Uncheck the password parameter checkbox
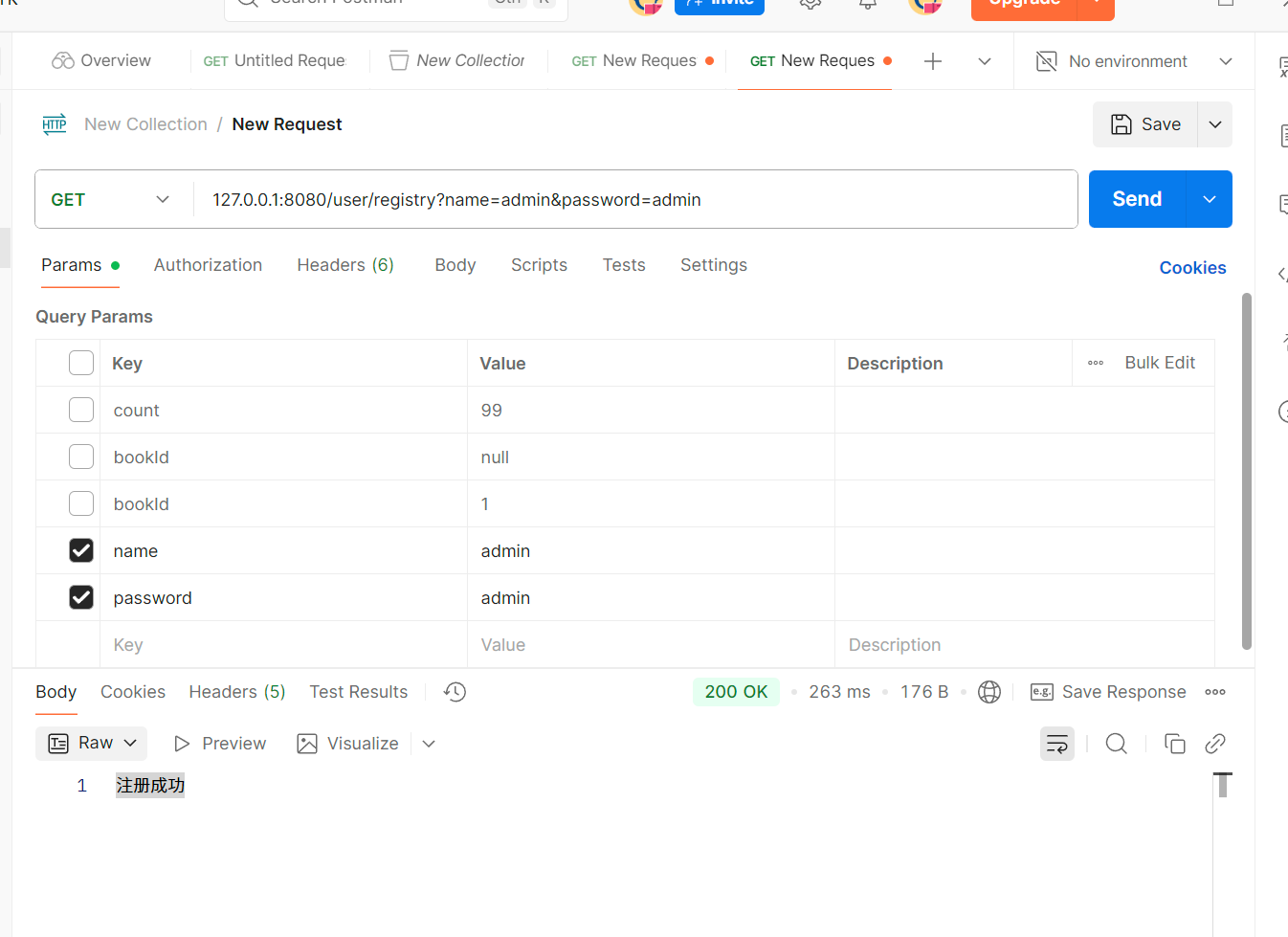 click(81, 597)
